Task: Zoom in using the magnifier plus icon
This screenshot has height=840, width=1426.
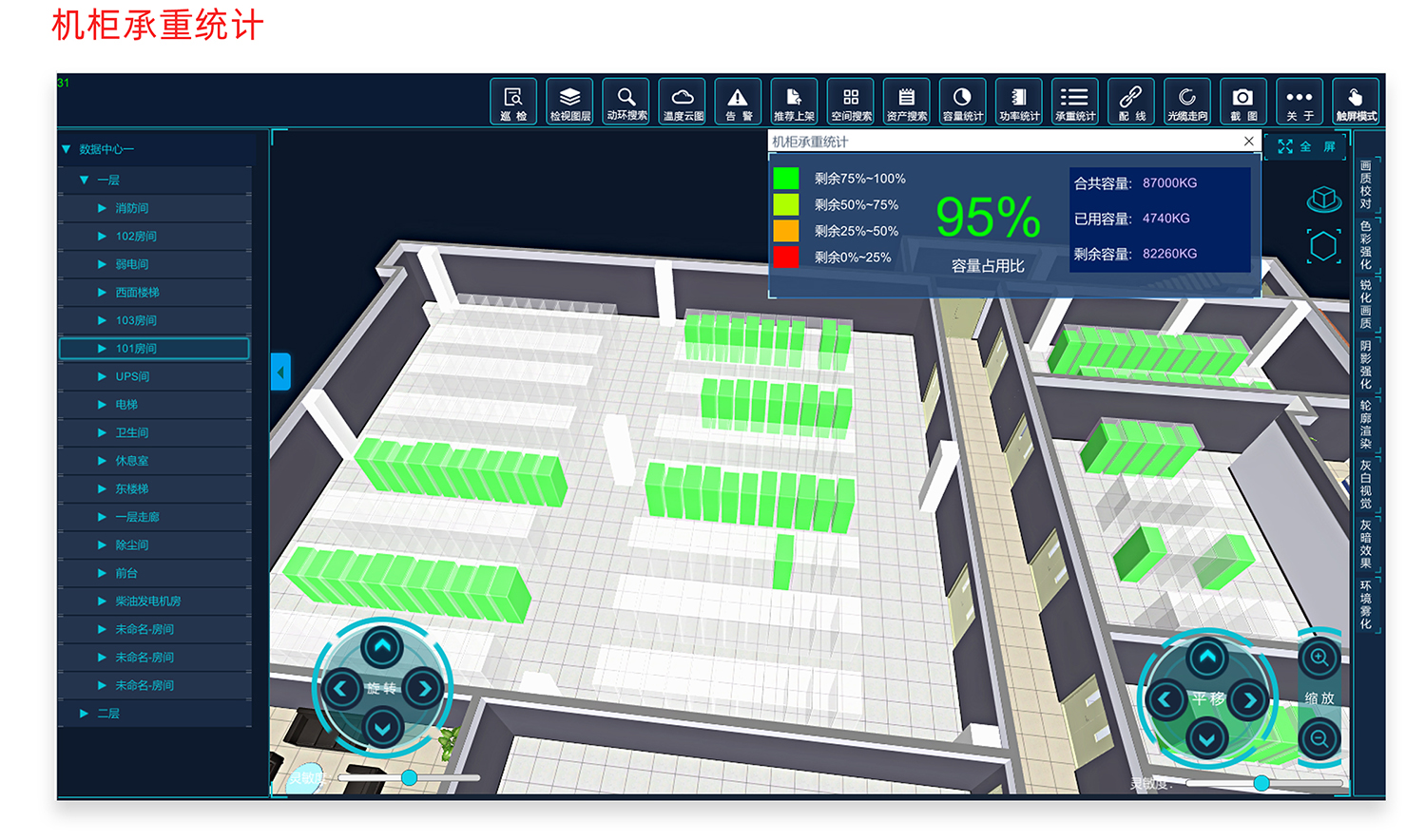Action: click(1320, 658)
